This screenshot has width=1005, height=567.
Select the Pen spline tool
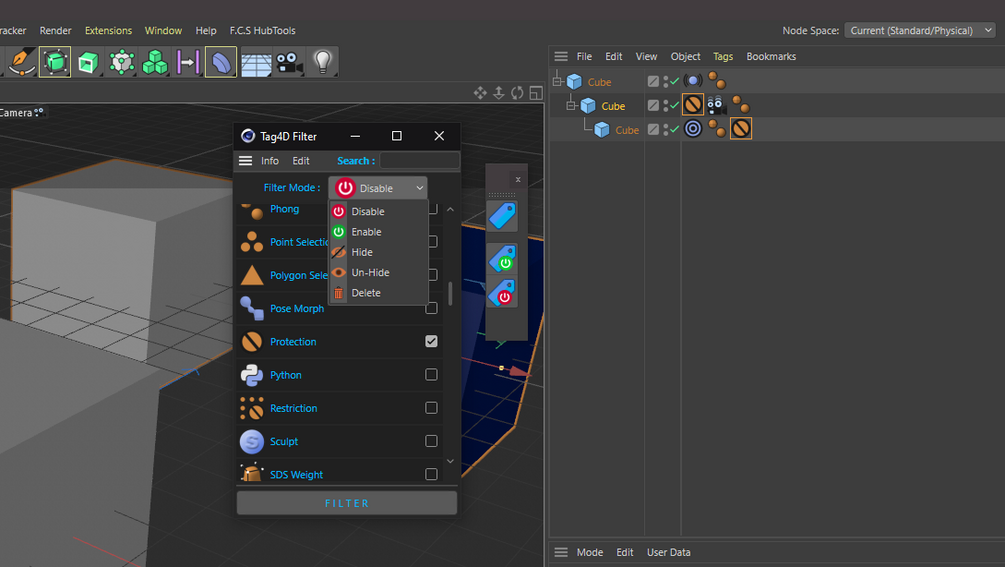pos(21,62)
